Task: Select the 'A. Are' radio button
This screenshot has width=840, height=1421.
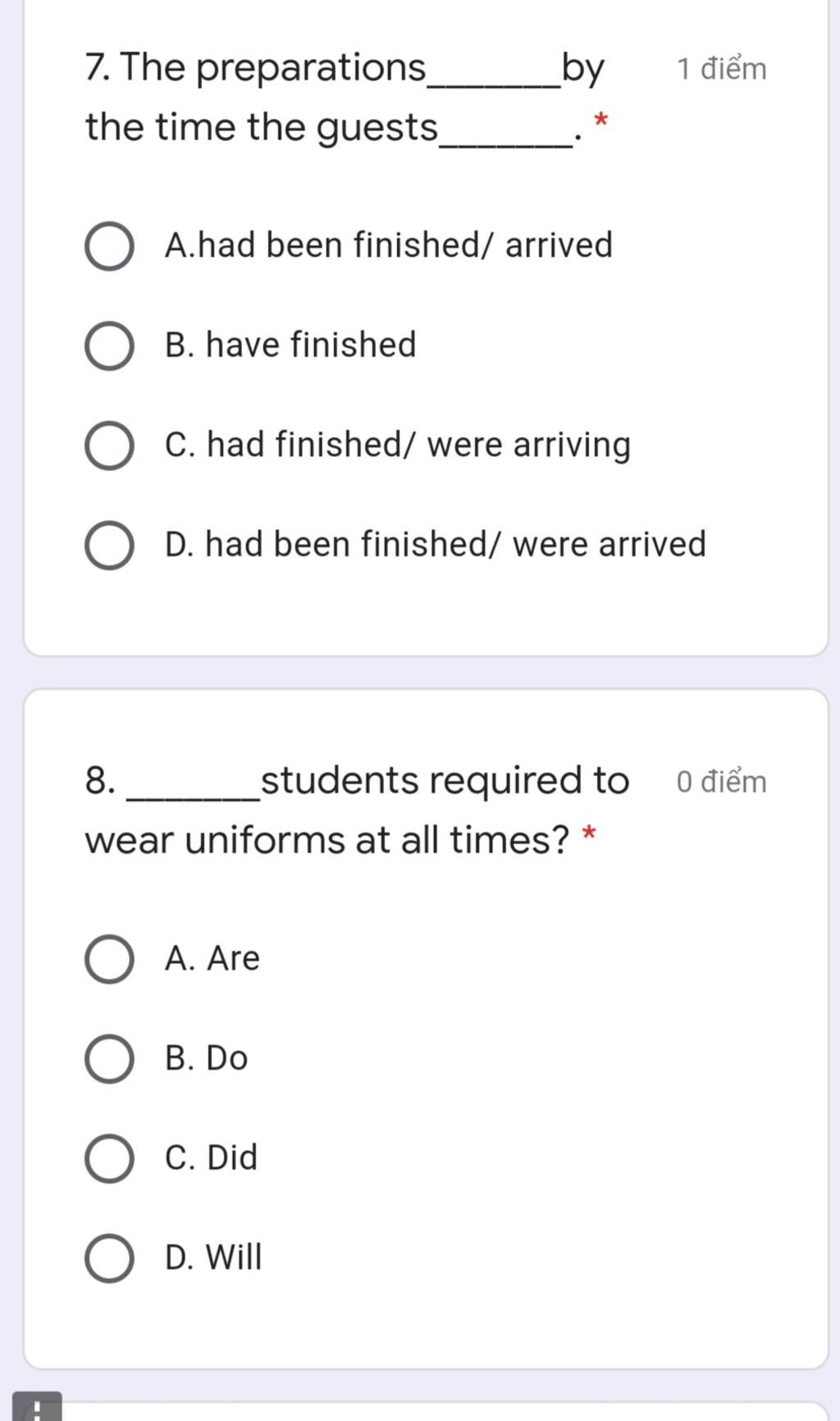Action: pyautogui.click(x=109, y=959)
